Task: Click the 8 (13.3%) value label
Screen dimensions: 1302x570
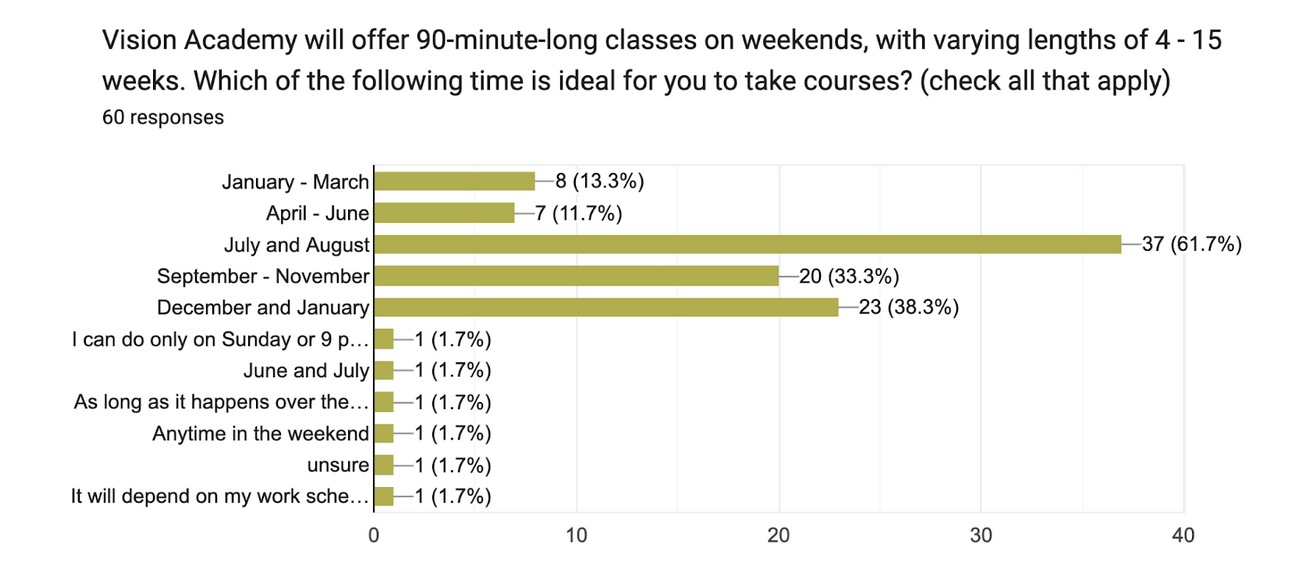Action: click(x=600, y=181)
